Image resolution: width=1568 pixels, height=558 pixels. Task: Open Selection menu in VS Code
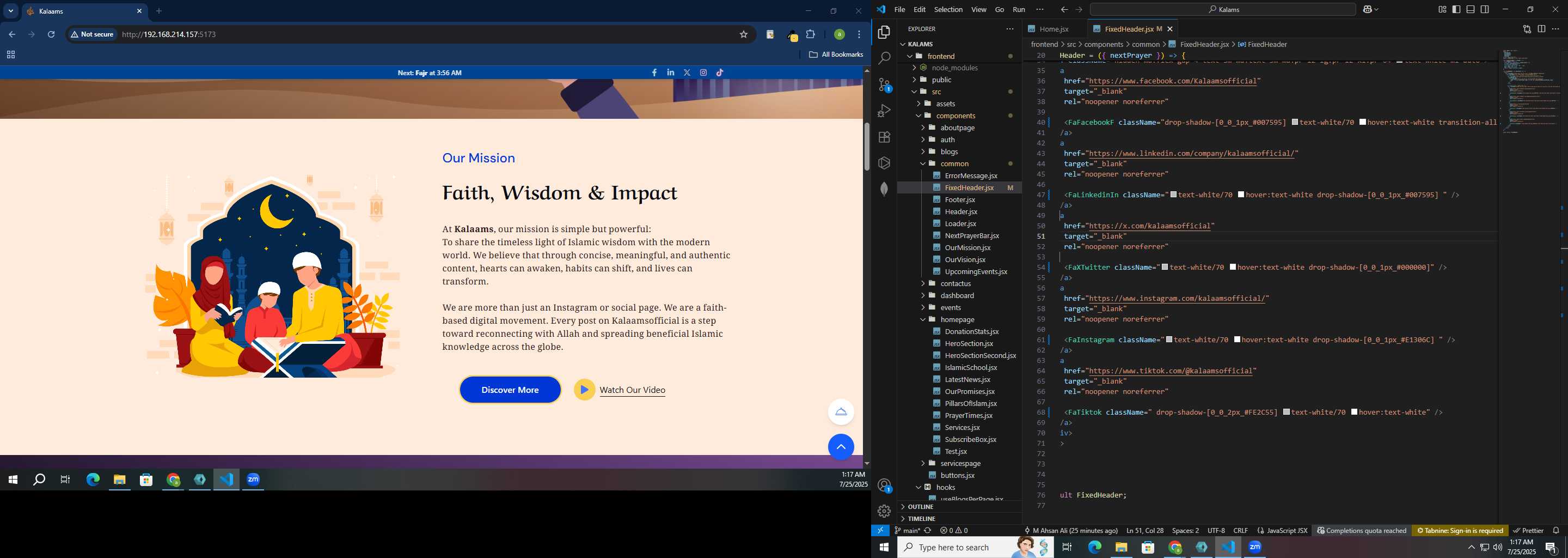click(948, 10)
